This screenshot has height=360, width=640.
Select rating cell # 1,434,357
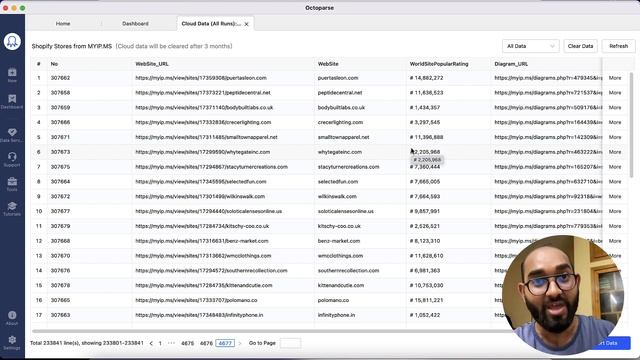click(x=424, y=108)
